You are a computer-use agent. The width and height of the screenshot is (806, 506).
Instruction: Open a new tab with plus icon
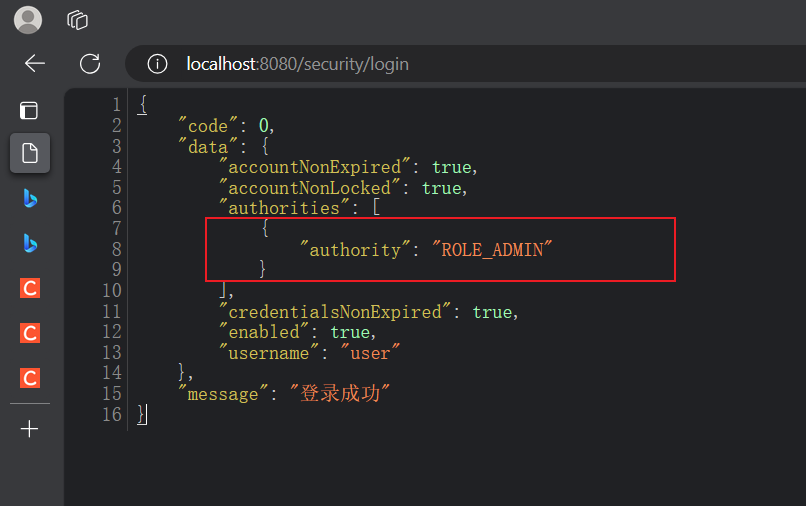coord(30,429)
